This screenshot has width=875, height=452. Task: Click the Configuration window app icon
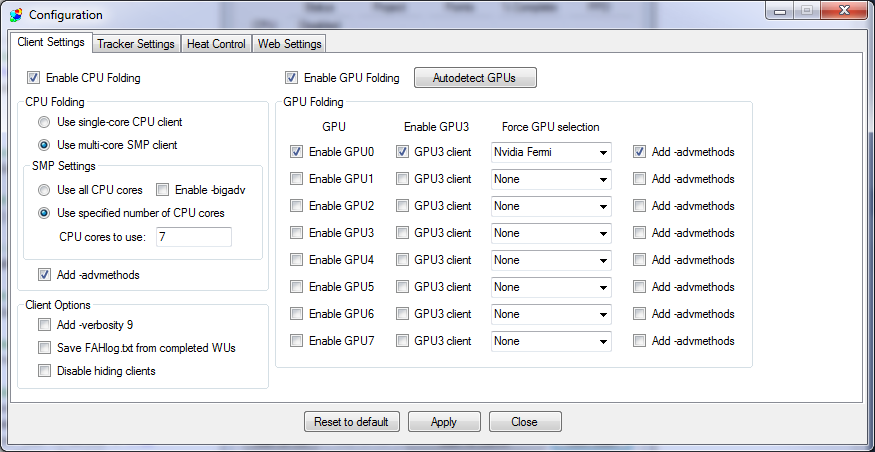point(16,15)
